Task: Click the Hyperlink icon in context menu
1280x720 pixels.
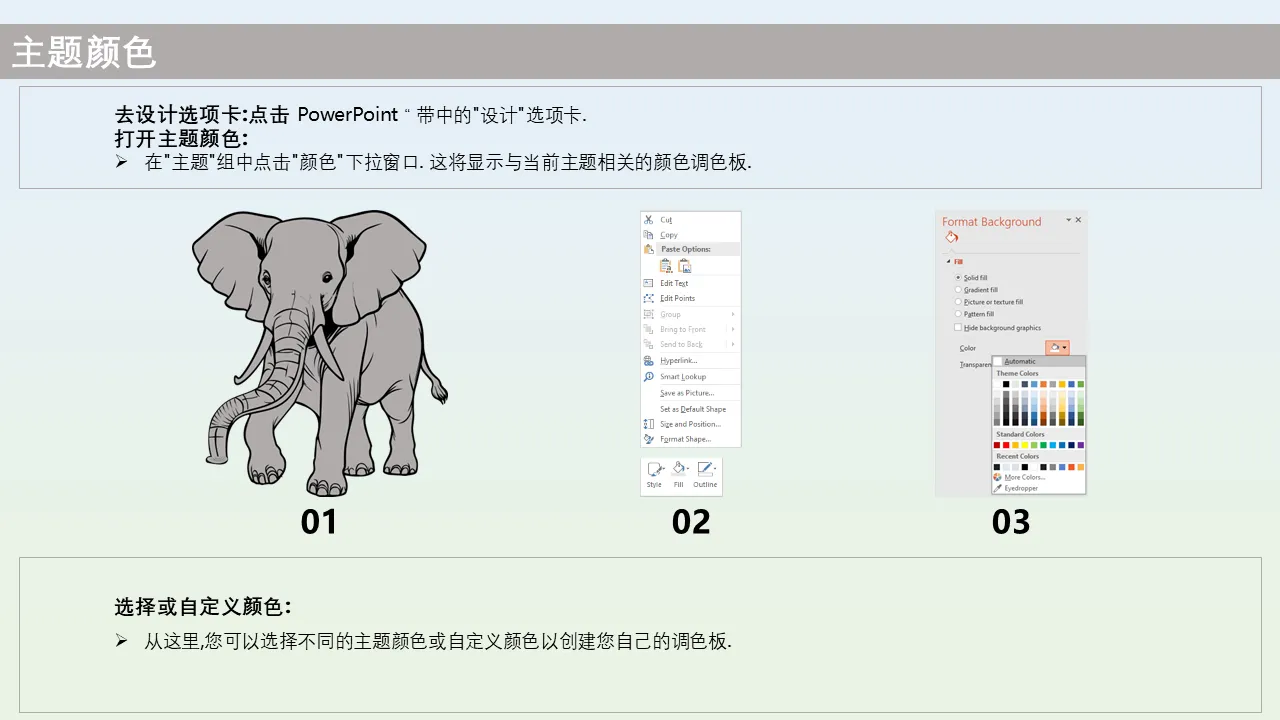Action: [x=649, y=360]
